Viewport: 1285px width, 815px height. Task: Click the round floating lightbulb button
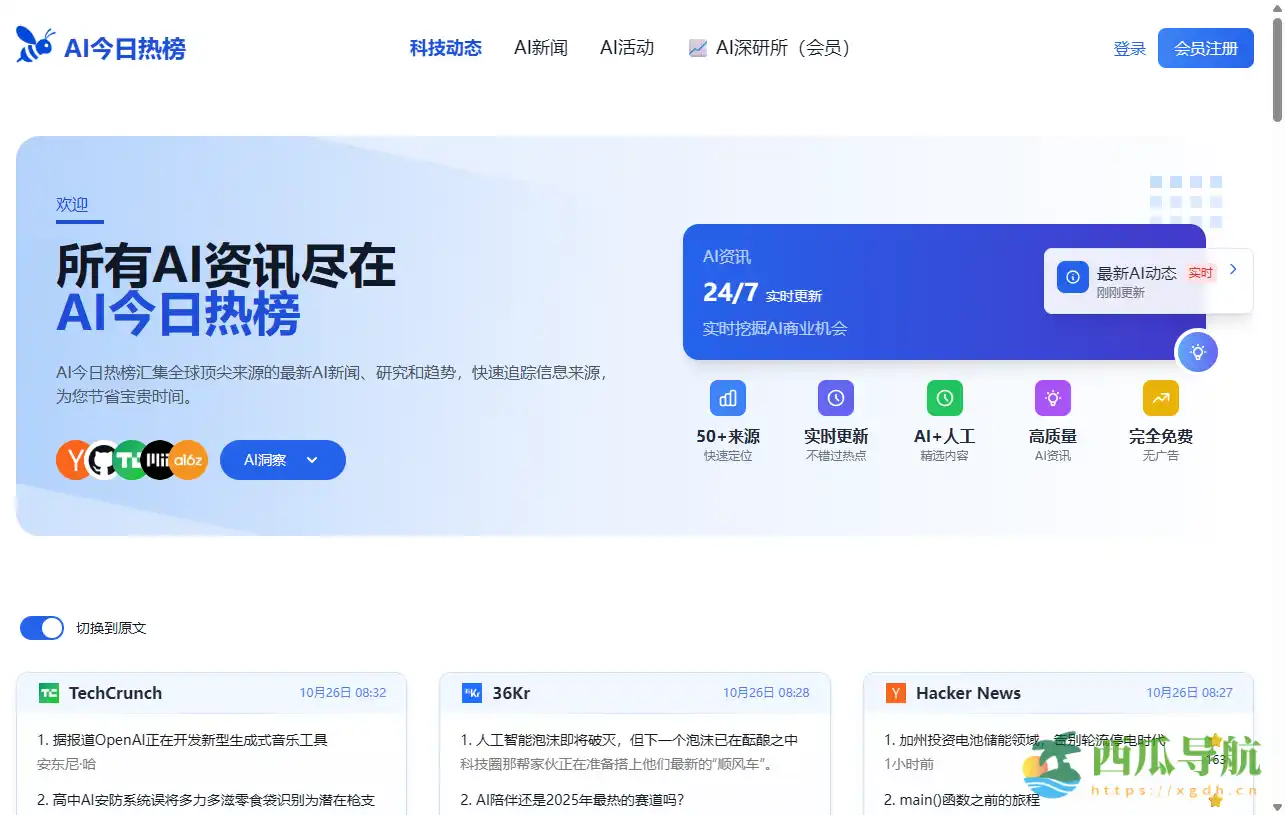[x=1197, y=352]
